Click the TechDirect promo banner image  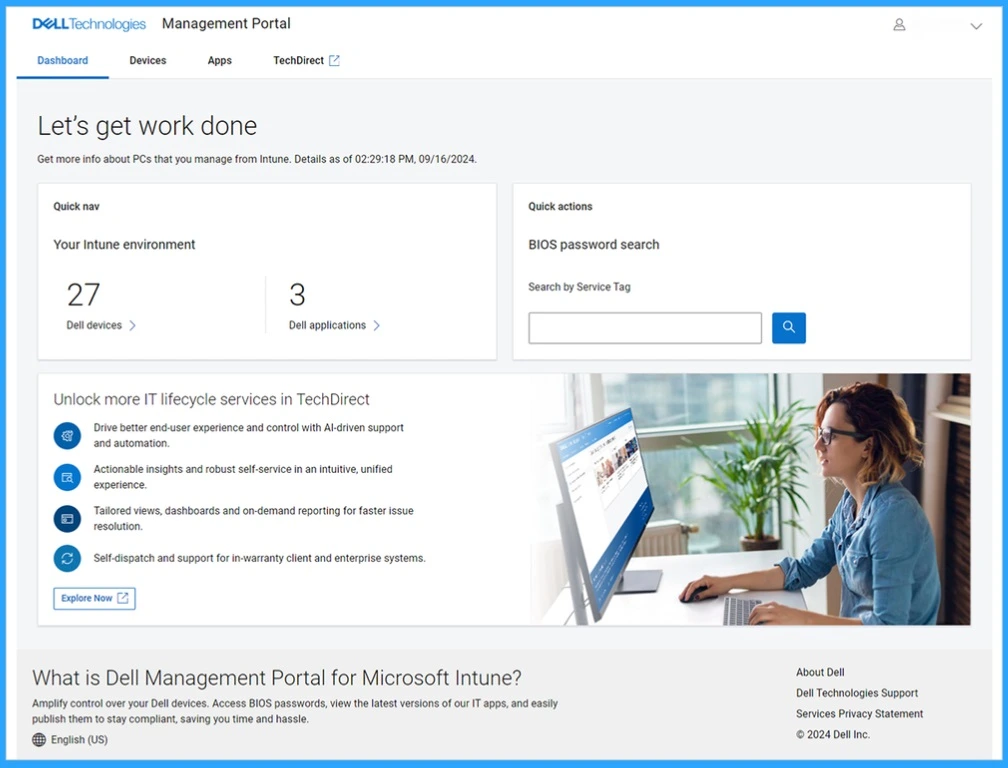pyautogui.click(x=750, y=499)
